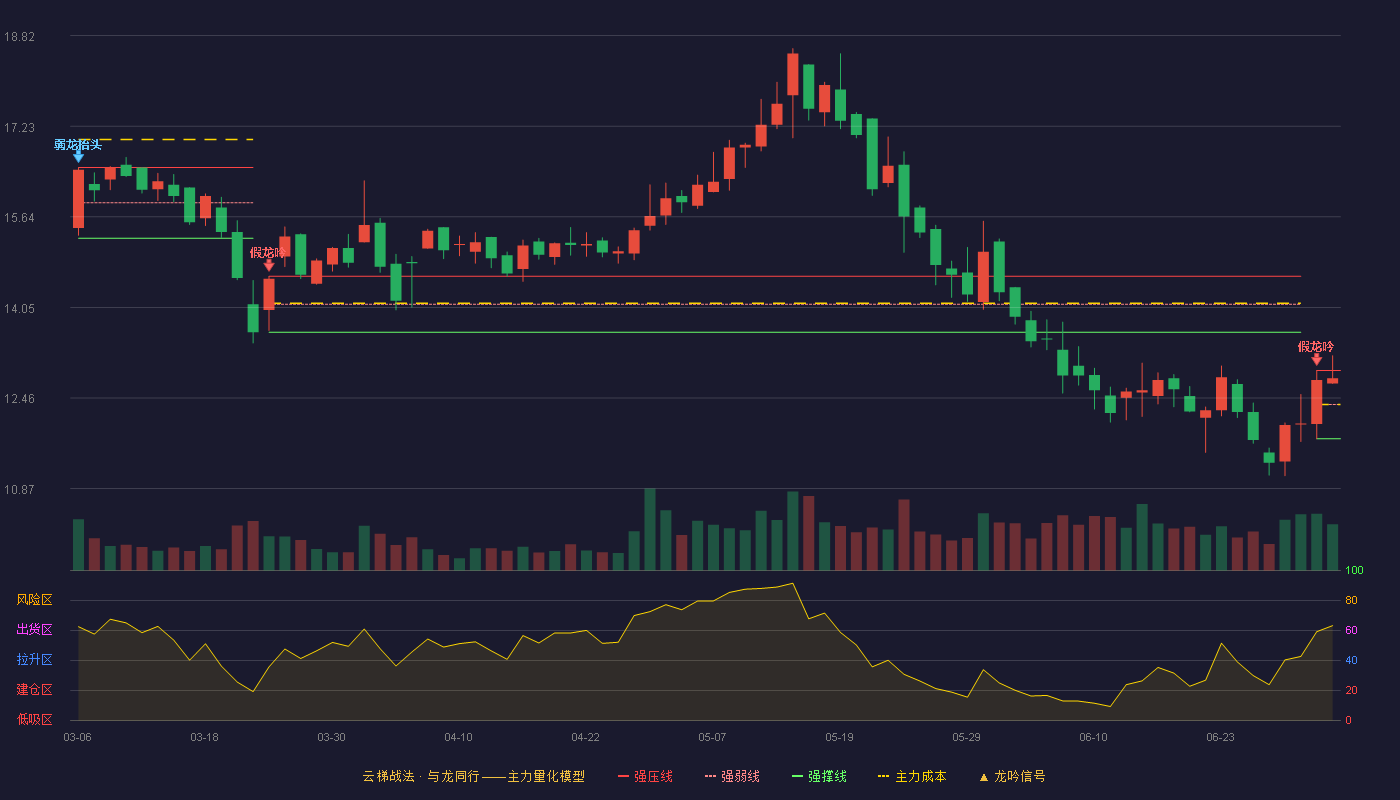The image size is (1400, 800).
Task: Click the red 假龙吟 arrow near 03-18
Action: tap(268, 265)
